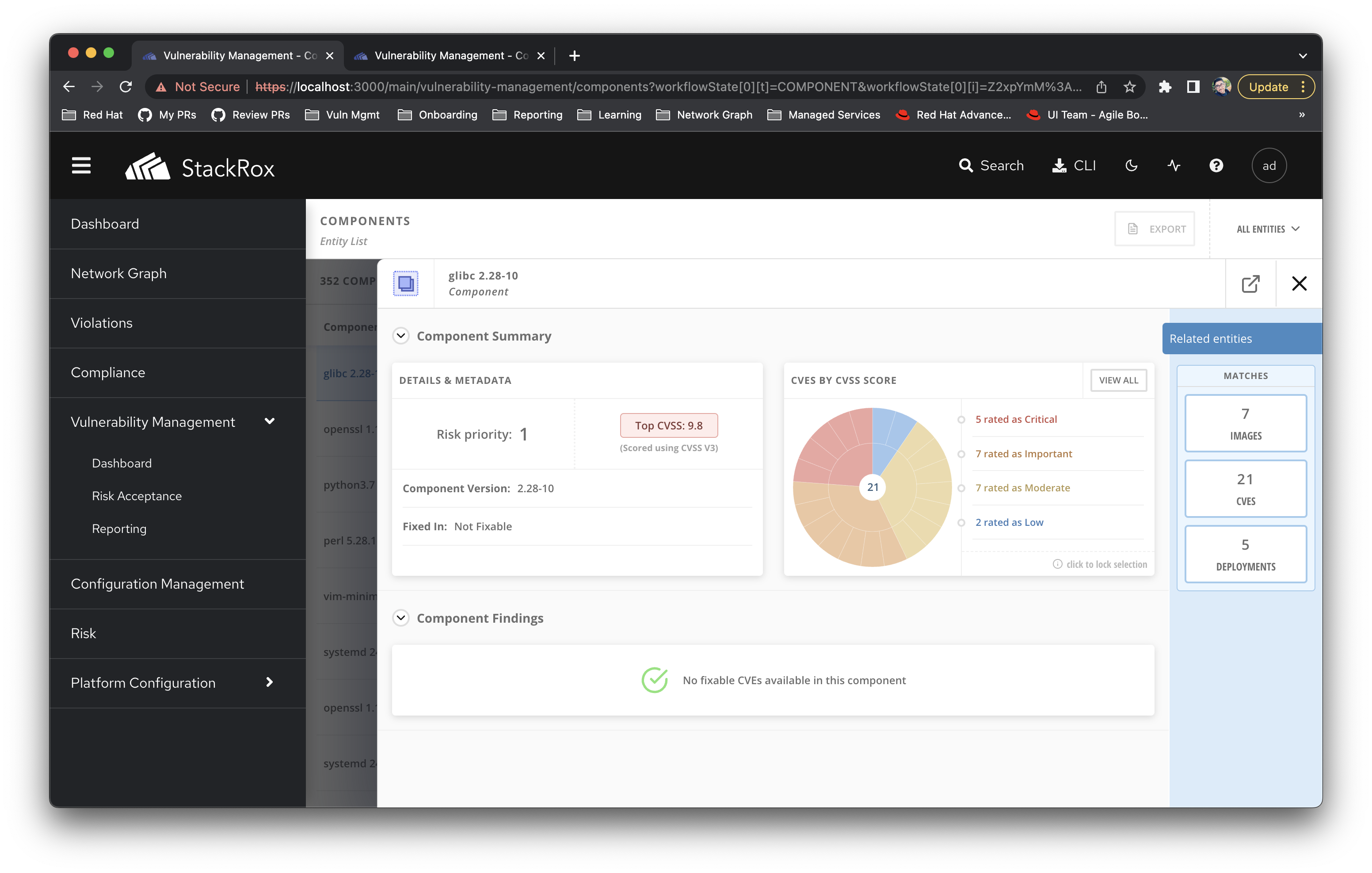
Task: Open the 21 CVEs related entity tile
Action: (1245, 489)
